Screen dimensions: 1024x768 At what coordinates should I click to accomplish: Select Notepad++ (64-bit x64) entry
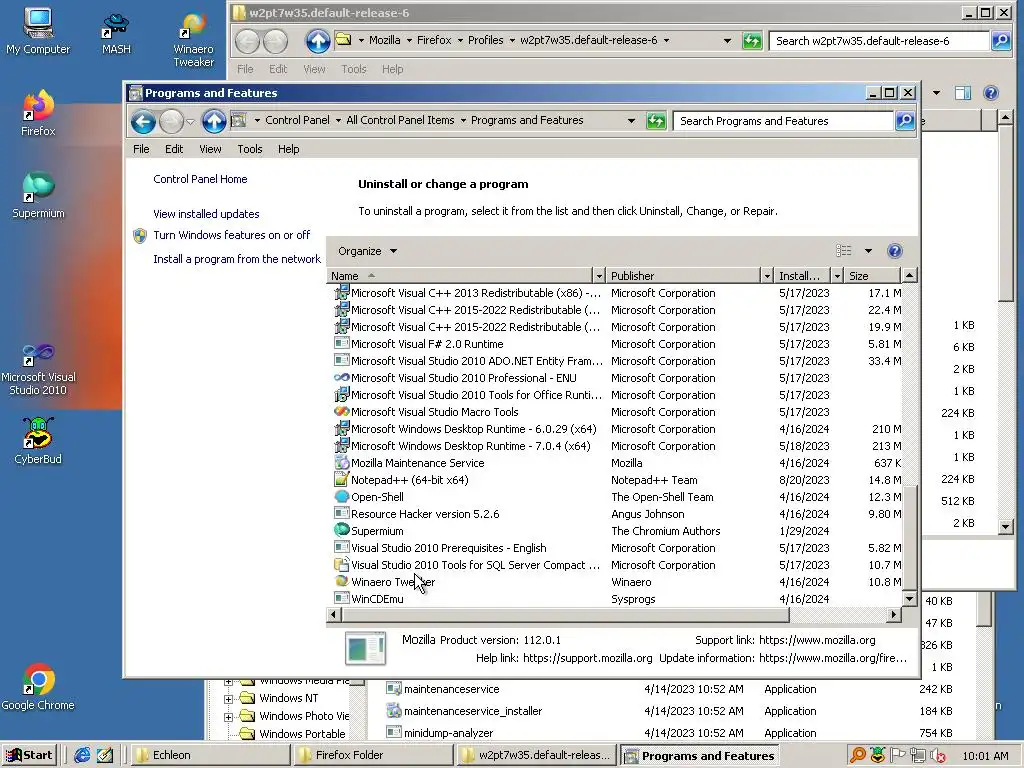tap(409, 480)
